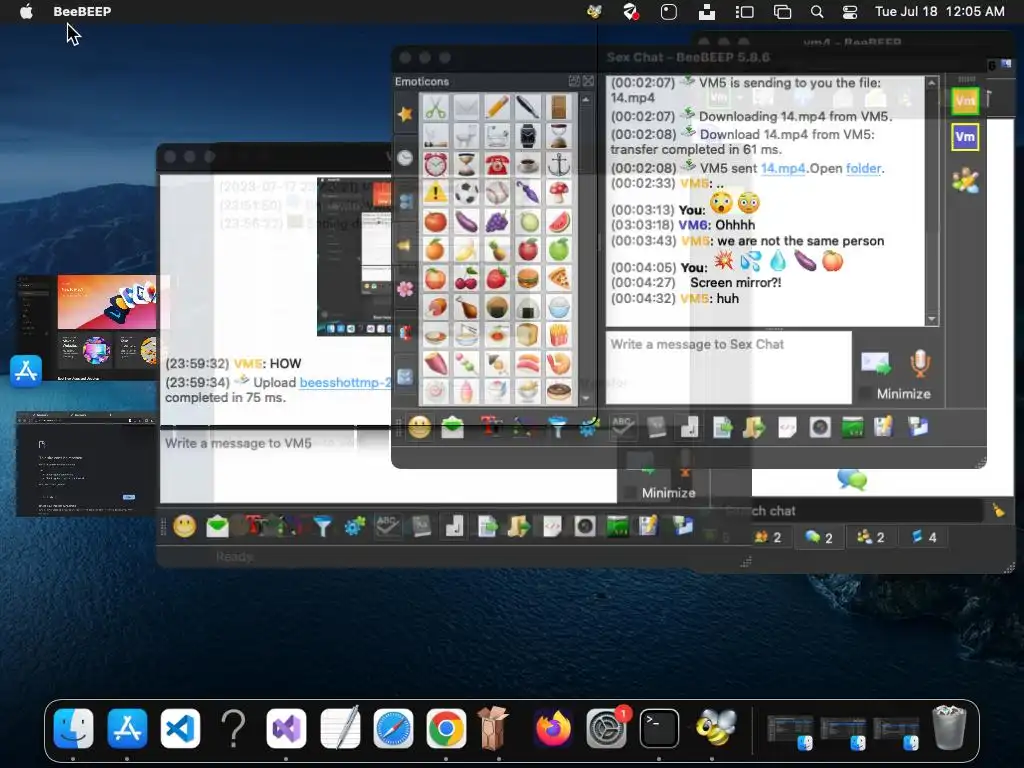The image size is (1024, 768).
Task: Click up arrow of emoticons list scrollbar
Action: [x=586, y=100]
